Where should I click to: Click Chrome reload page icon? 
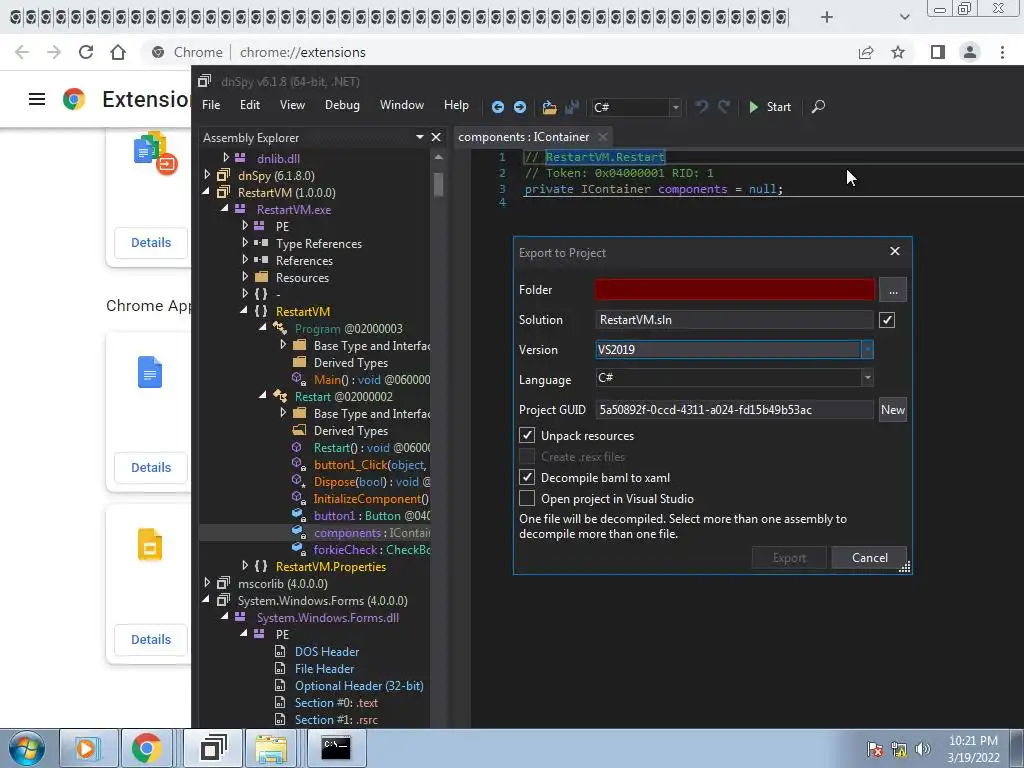pos(86,52)
